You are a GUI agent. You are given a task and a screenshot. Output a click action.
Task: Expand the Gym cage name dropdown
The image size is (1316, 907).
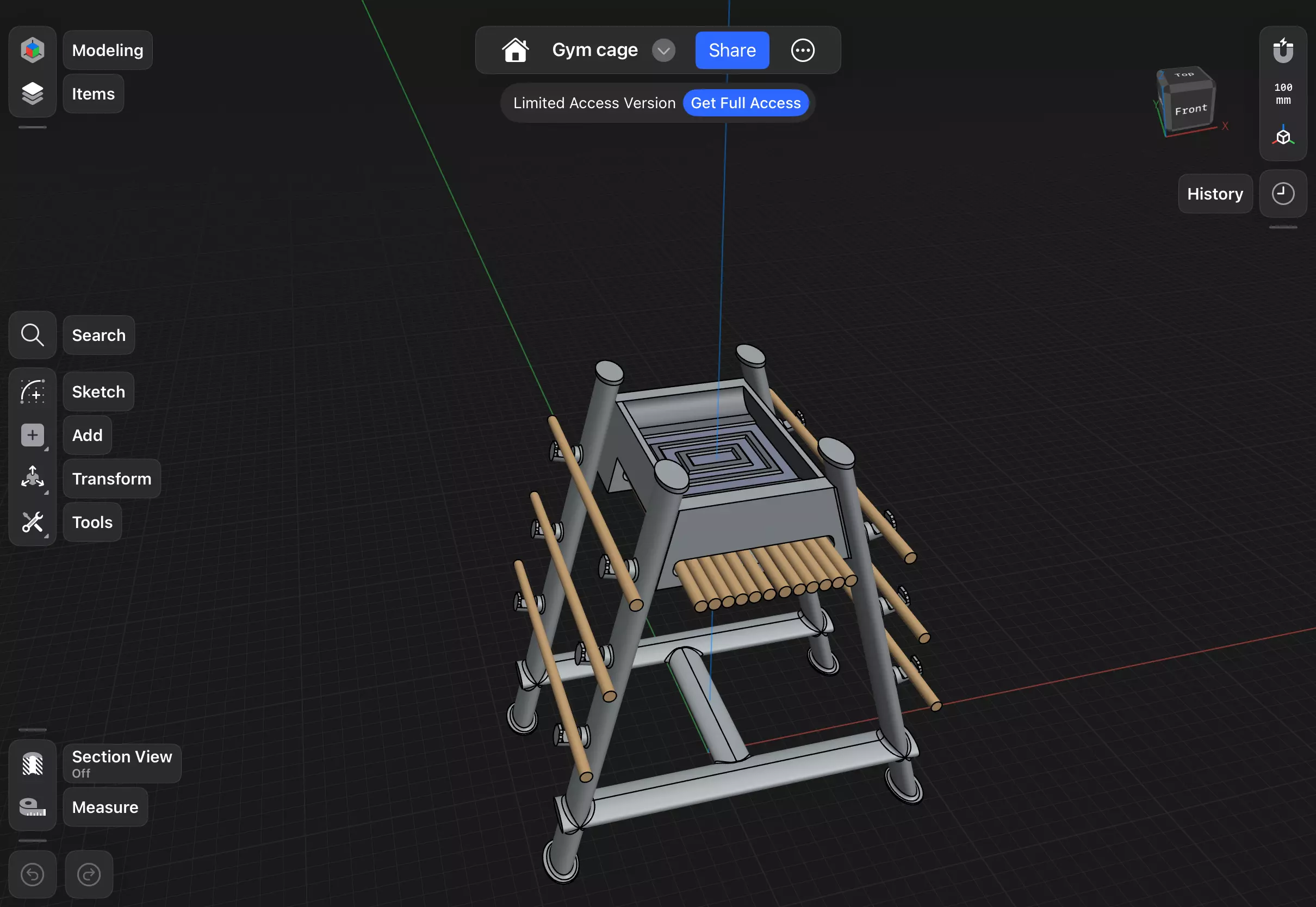click(663, 51)
